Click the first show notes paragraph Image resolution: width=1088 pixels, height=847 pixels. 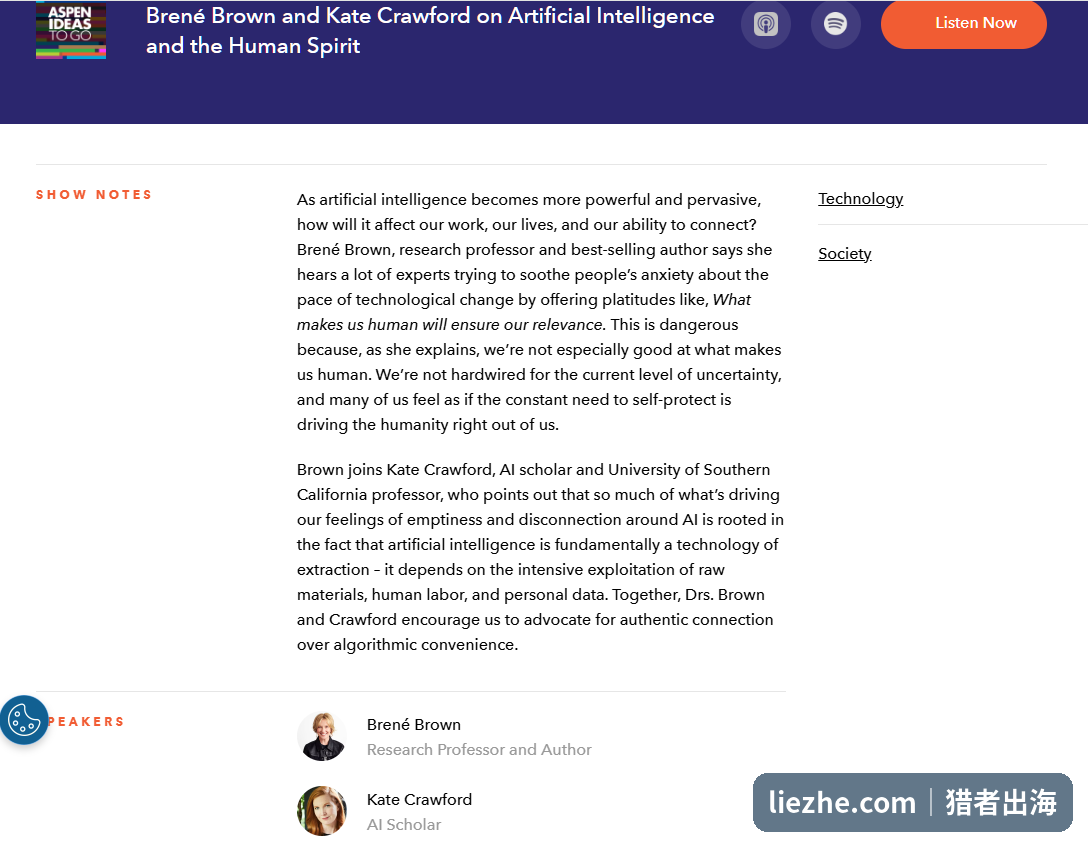pyautogui.click(x=540, y=312)
